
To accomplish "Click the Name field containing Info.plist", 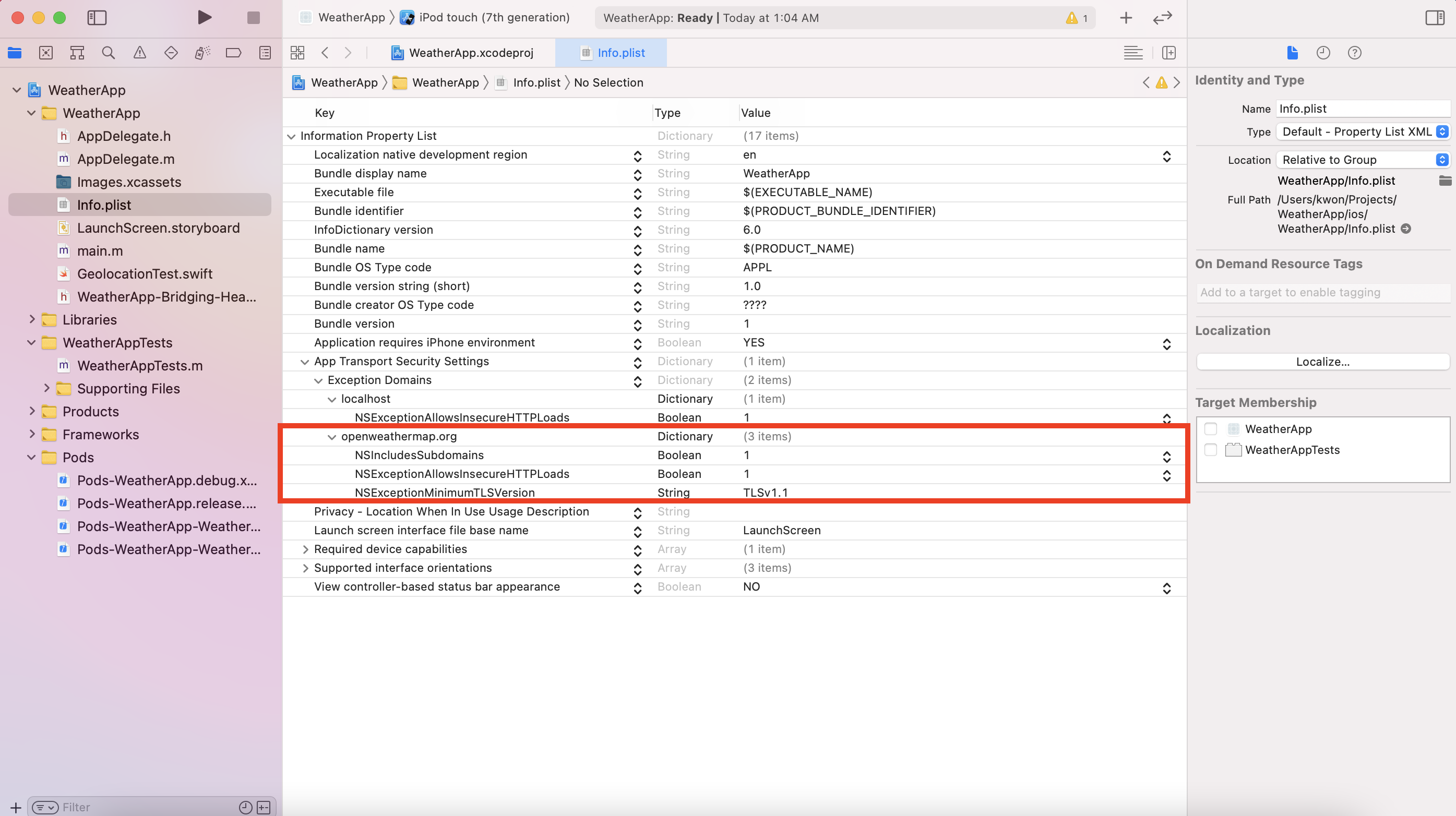I will (1362, 109).
